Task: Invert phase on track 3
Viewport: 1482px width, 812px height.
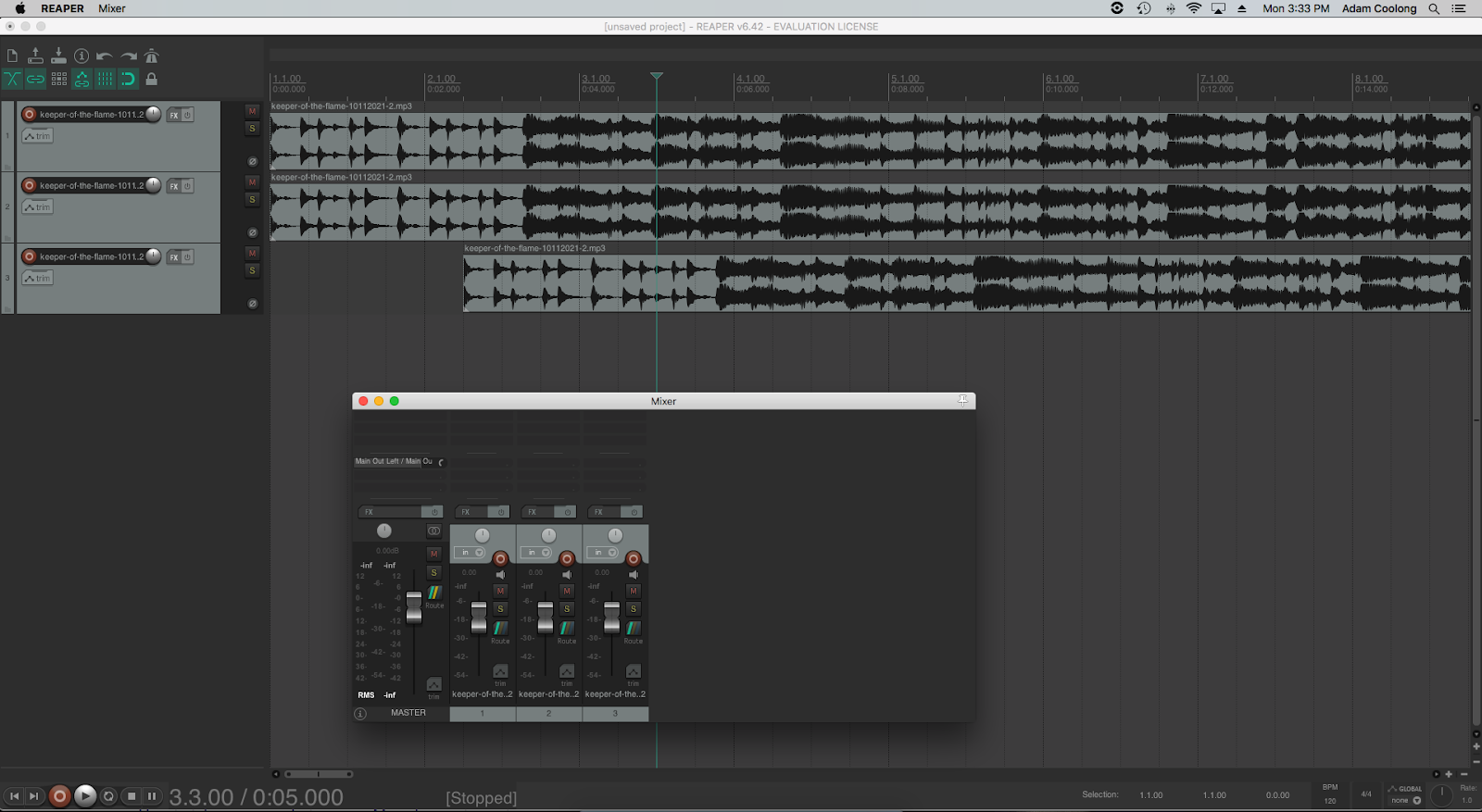Action: (x=252, y=304)
